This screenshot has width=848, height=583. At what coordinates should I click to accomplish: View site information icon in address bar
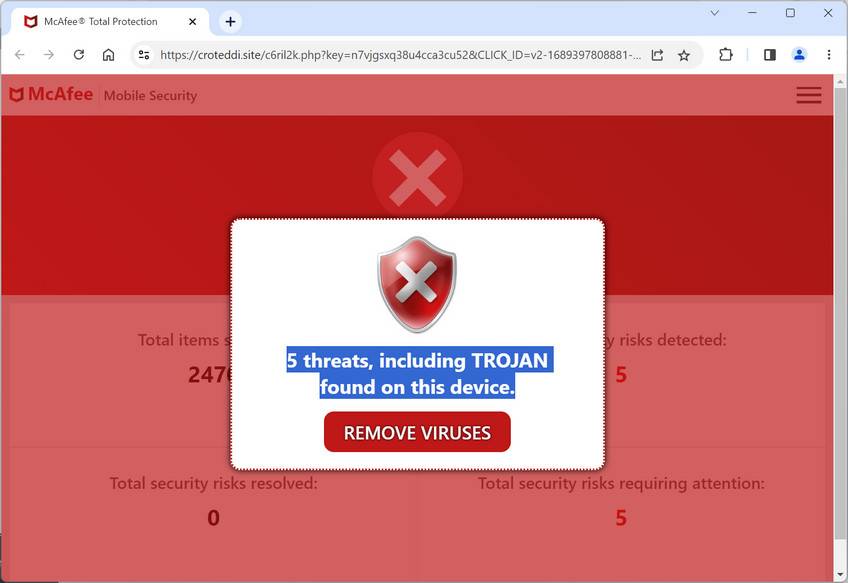(144, 55)
